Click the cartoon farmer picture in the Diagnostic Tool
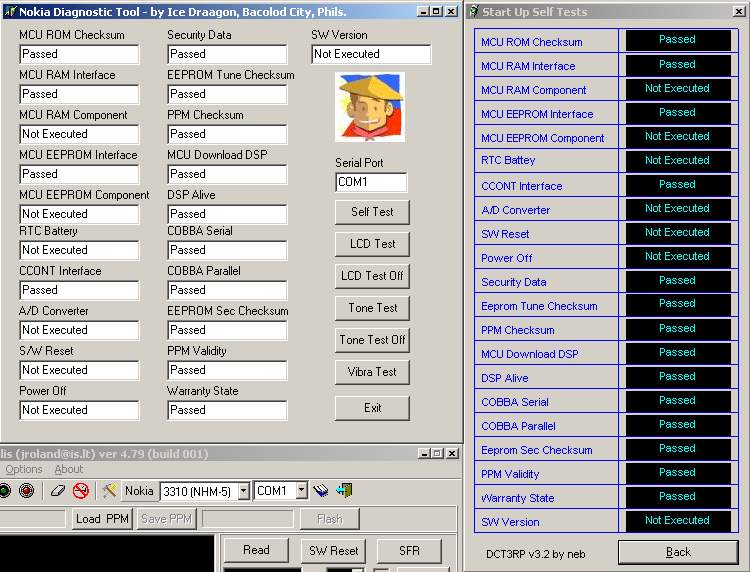 click(370, 107)
